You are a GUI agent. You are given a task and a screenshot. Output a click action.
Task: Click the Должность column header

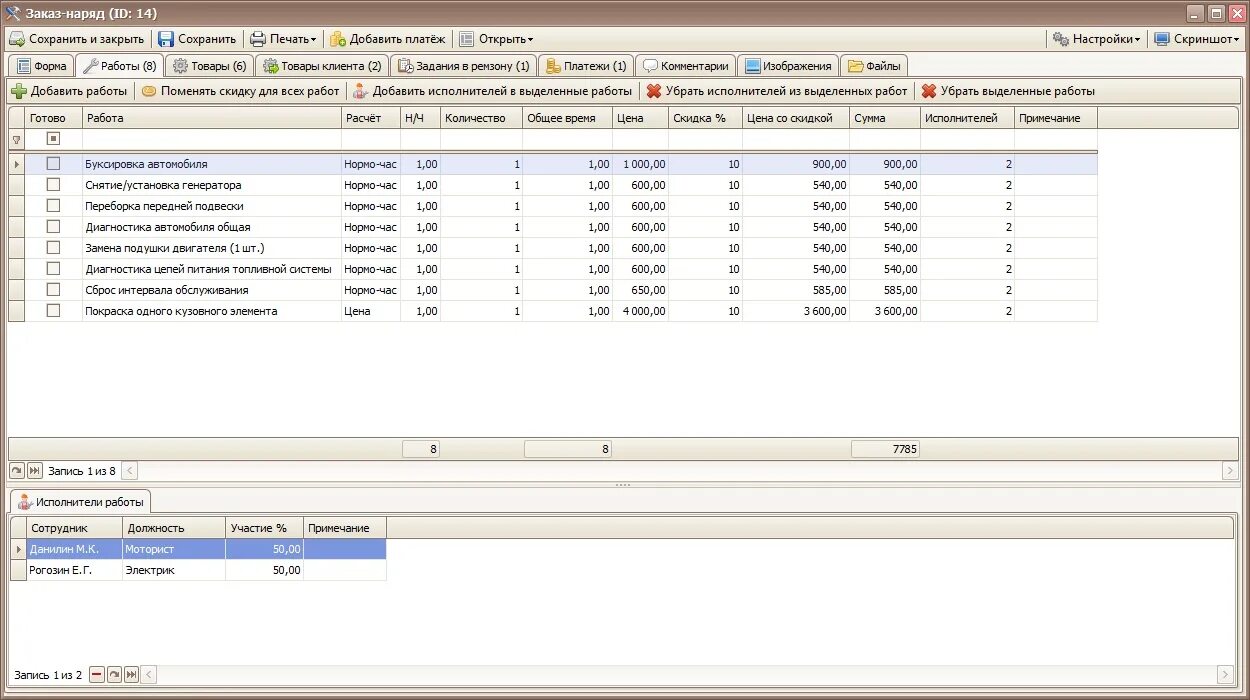click(x=174, y=528)
